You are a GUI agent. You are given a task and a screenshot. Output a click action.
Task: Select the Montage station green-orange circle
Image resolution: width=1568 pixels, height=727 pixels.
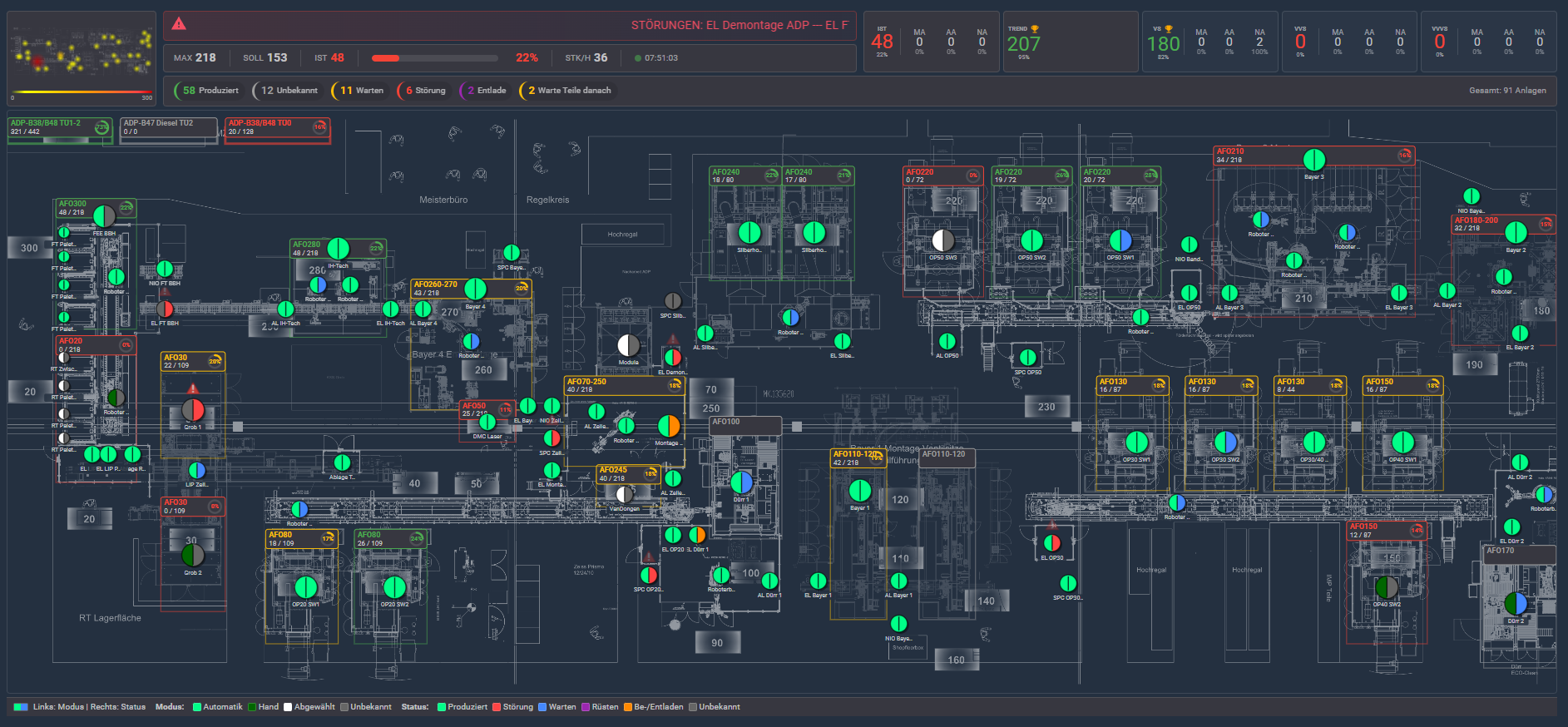click(x=669, y=426)
